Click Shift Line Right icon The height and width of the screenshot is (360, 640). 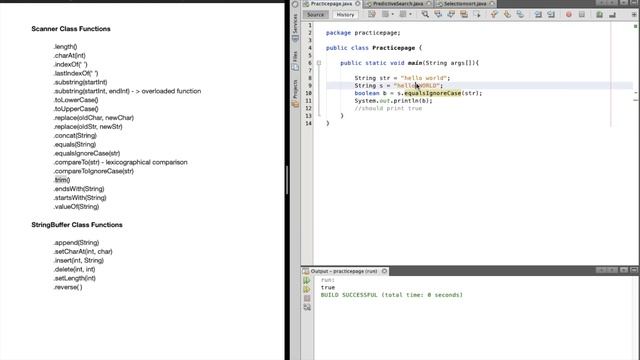tap(551, 15)
